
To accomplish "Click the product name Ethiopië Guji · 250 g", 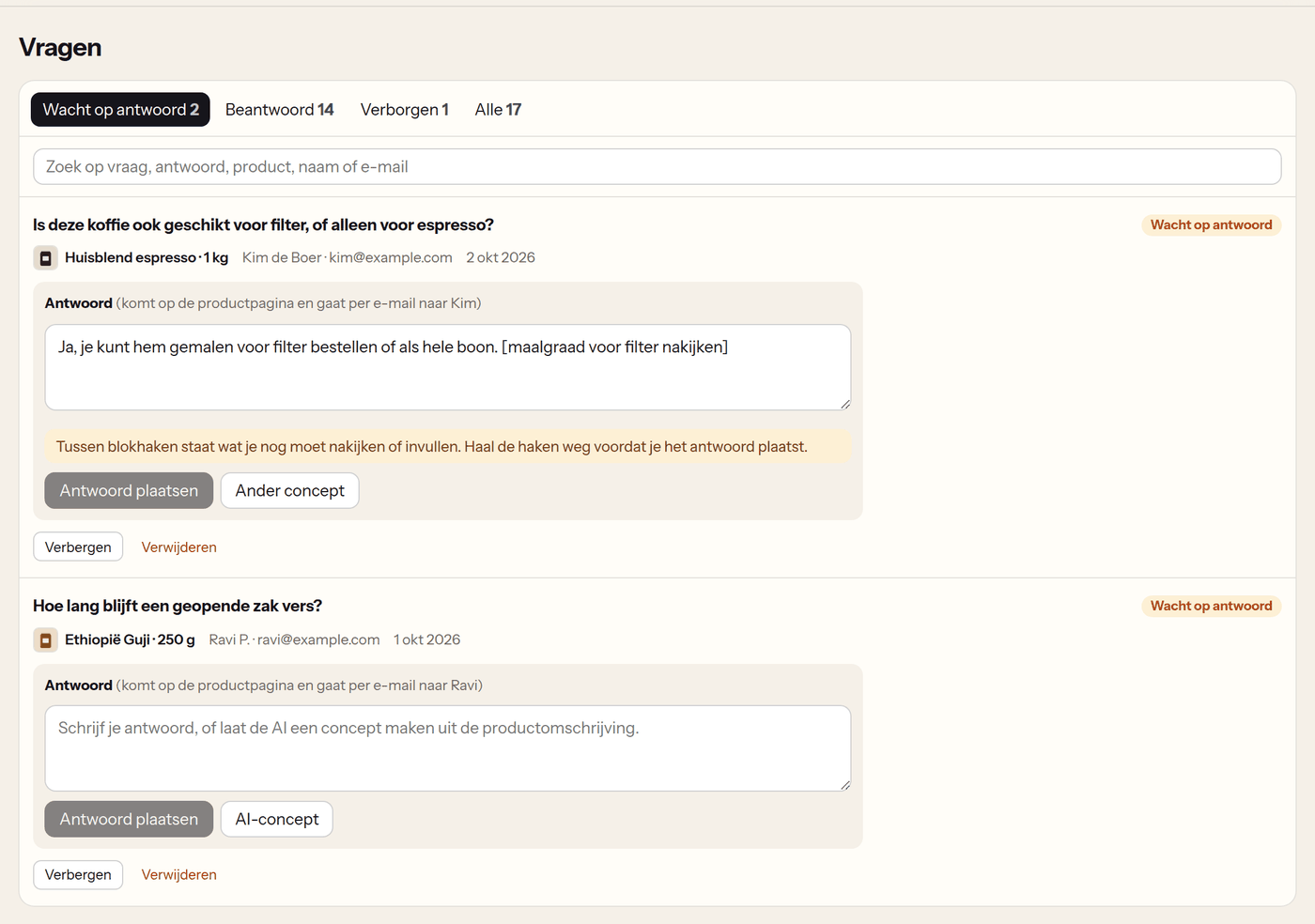I will click(x=130, y=640).
